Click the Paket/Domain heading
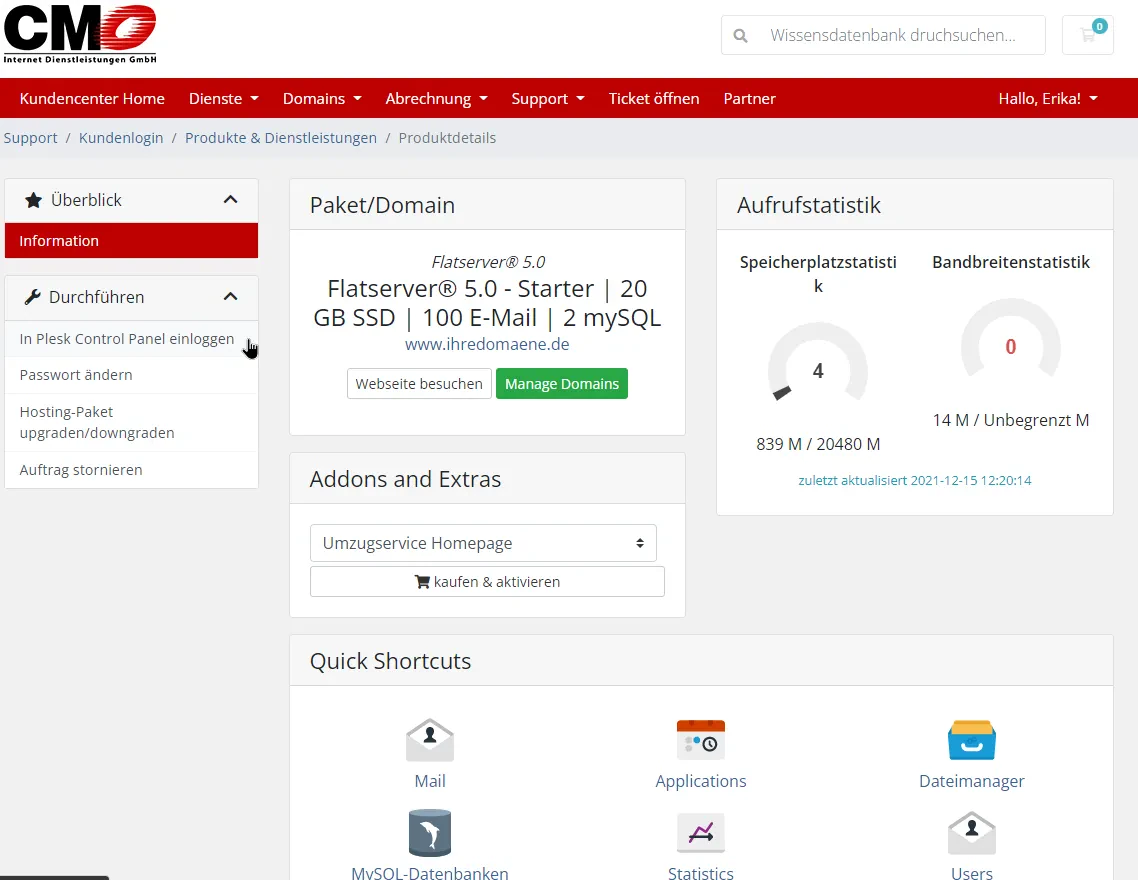 pyautogui.click(x=382, y=205)
